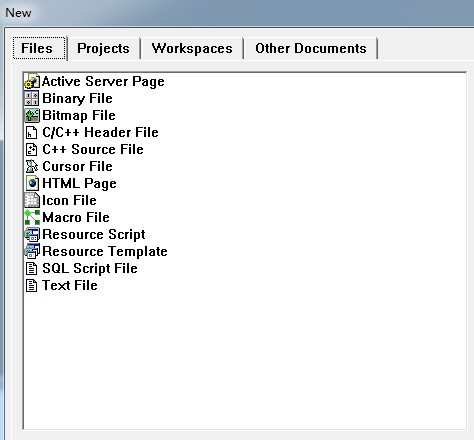Click the Cursor File icon
474x440 pixels.
32,166
